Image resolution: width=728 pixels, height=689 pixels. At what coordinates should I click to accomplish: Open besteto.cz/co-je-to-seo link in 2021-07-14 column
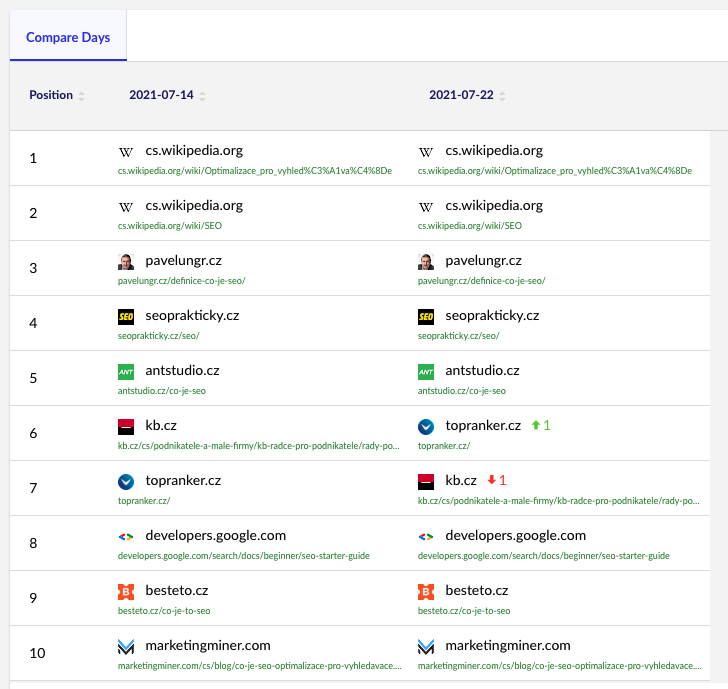tap(164, 611)
